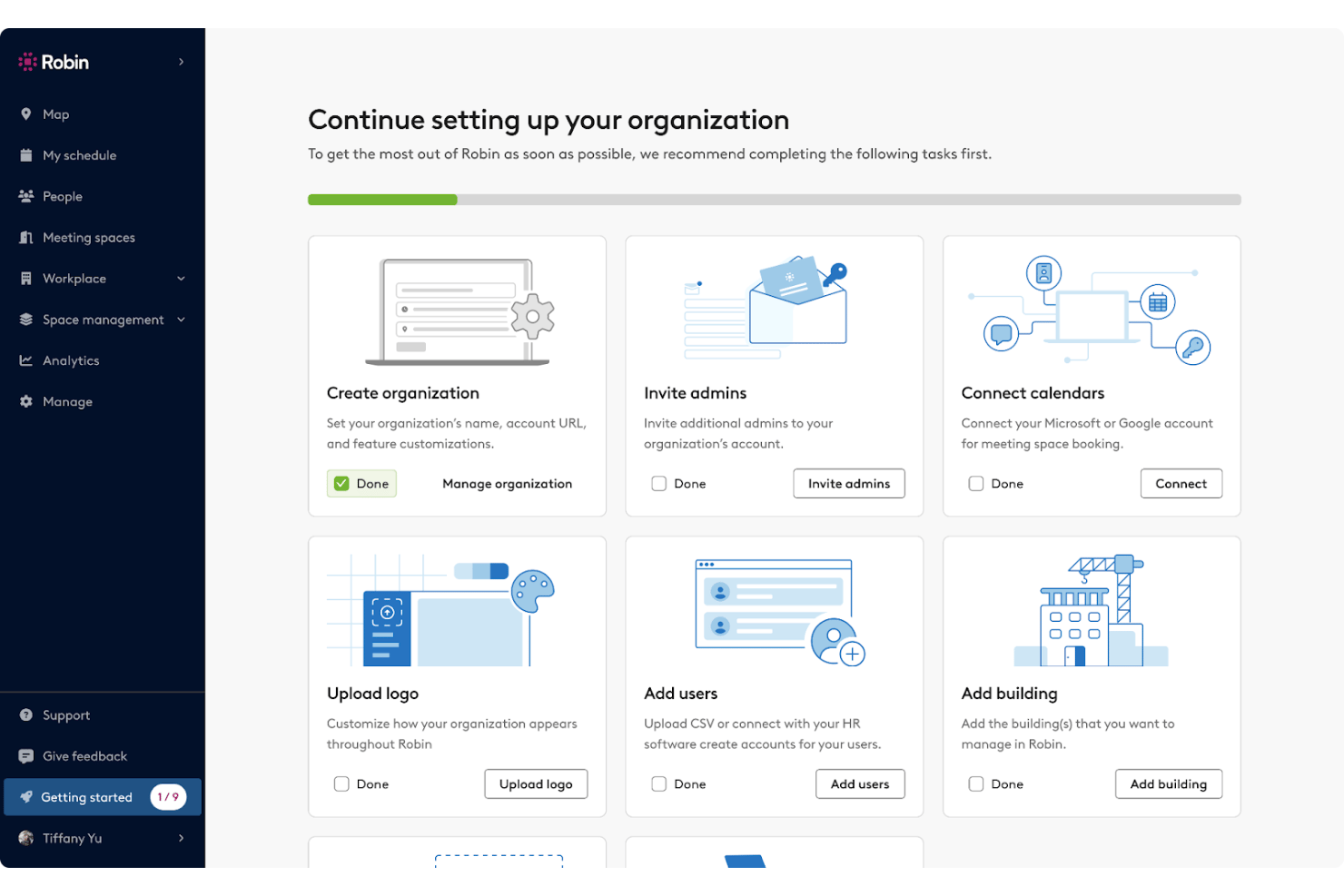Click the Connect calendars card title
Viewport: 1344px width, 896px height.
[x=1033, y=393]
